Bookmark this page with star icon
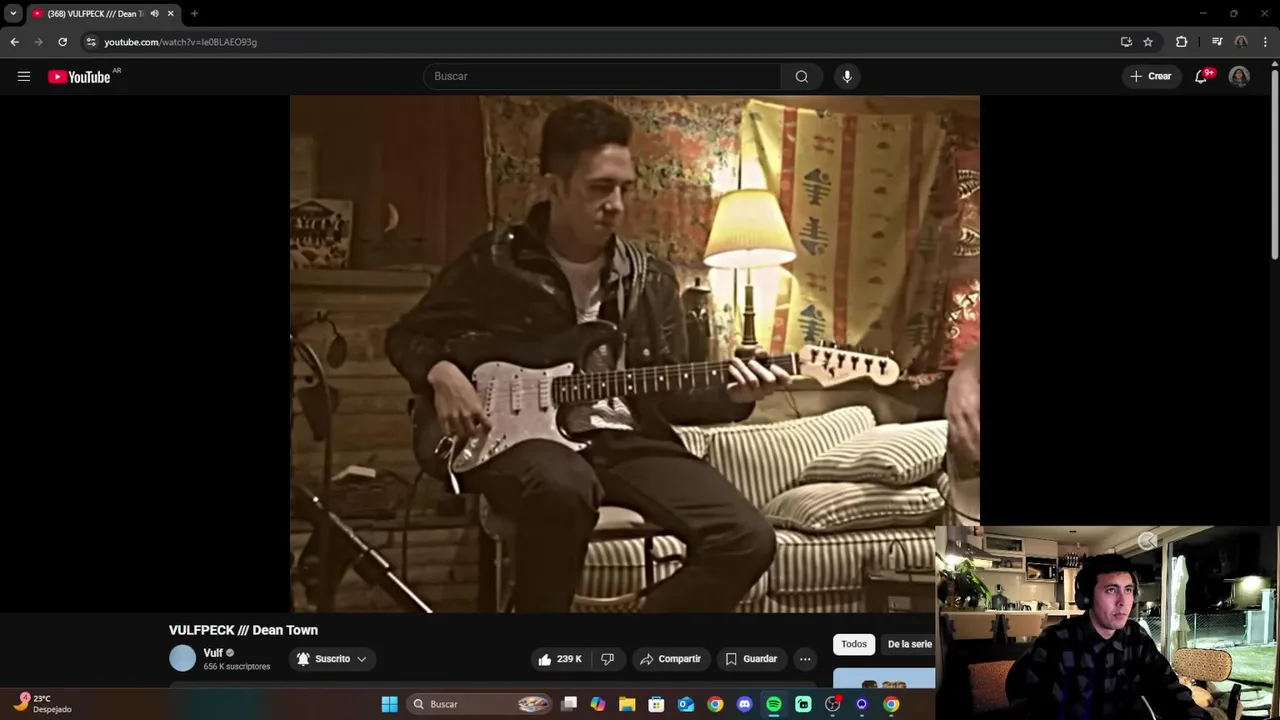Screen dimensions: 1280x720 pos(1148,42)
